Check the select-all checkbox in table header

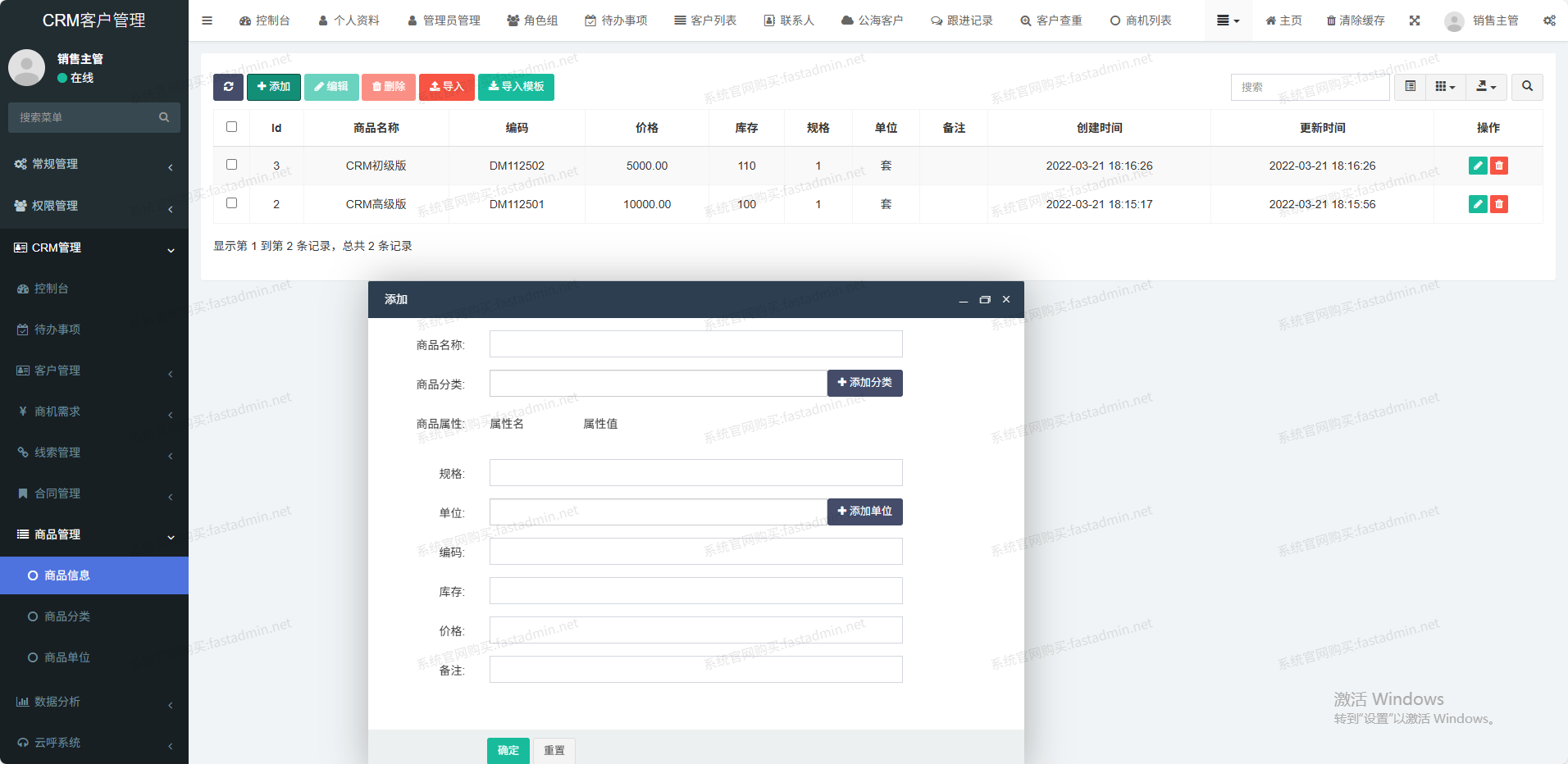pyautogui.click(x=232, y=127)
